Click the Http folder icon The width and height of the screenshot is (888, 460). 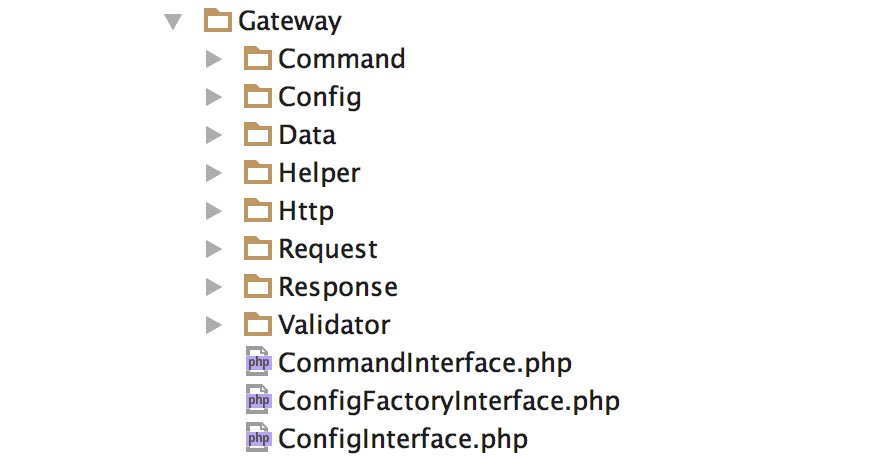(x=258, y=210)
